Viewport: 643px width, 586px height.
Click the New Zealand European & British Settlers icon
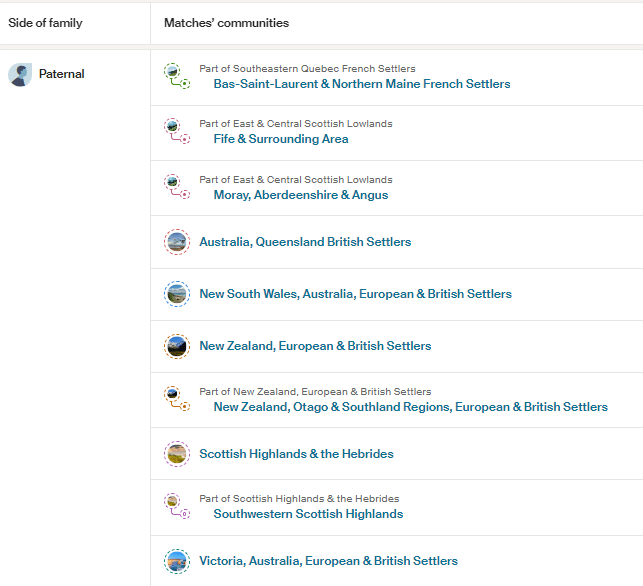click(x=177, y=346)
